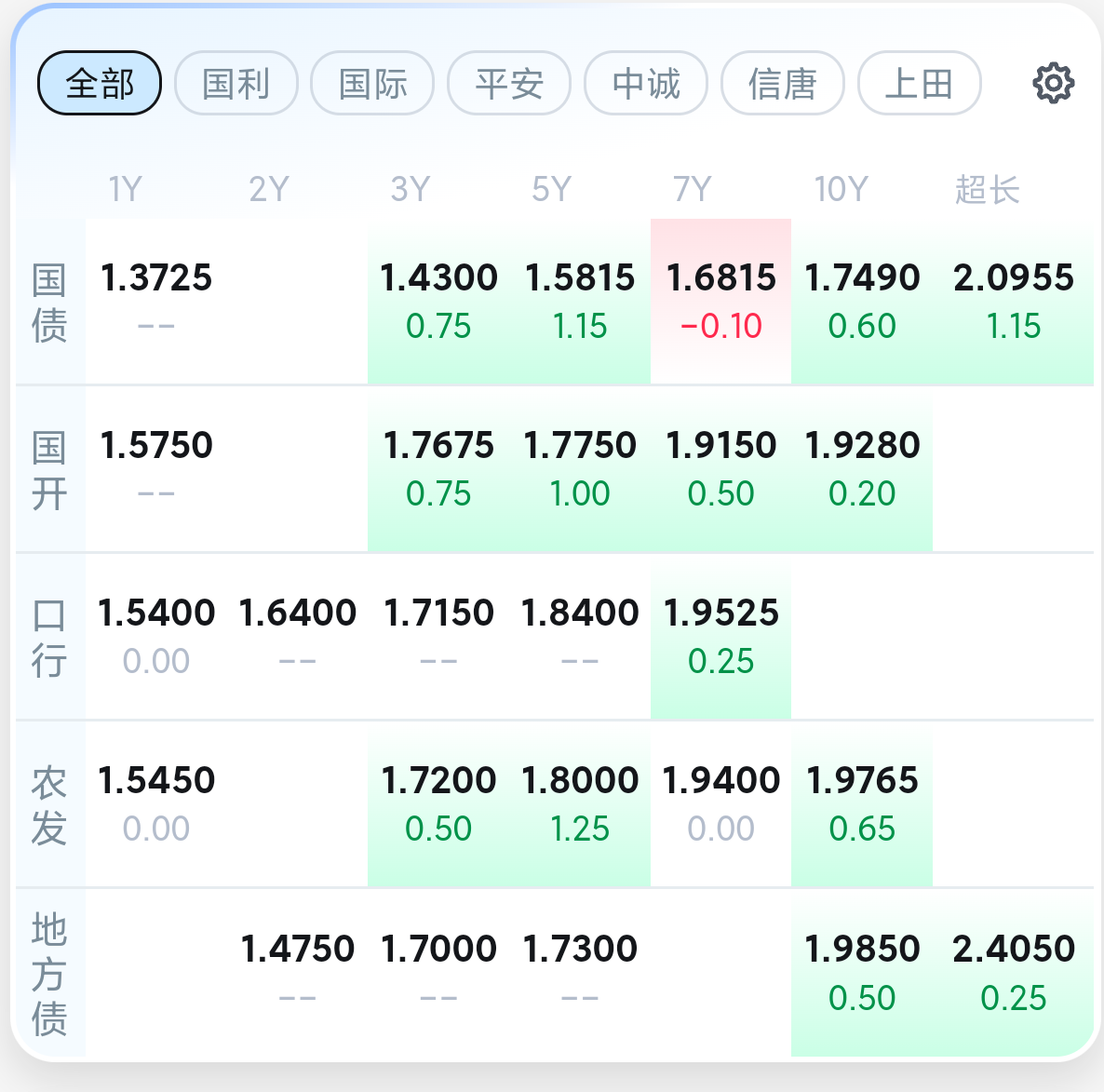Screen dimensions: 1104x1092
Task: Click the 地方债 超长 yield 2.4050
Action: [x=1013, y=950]
